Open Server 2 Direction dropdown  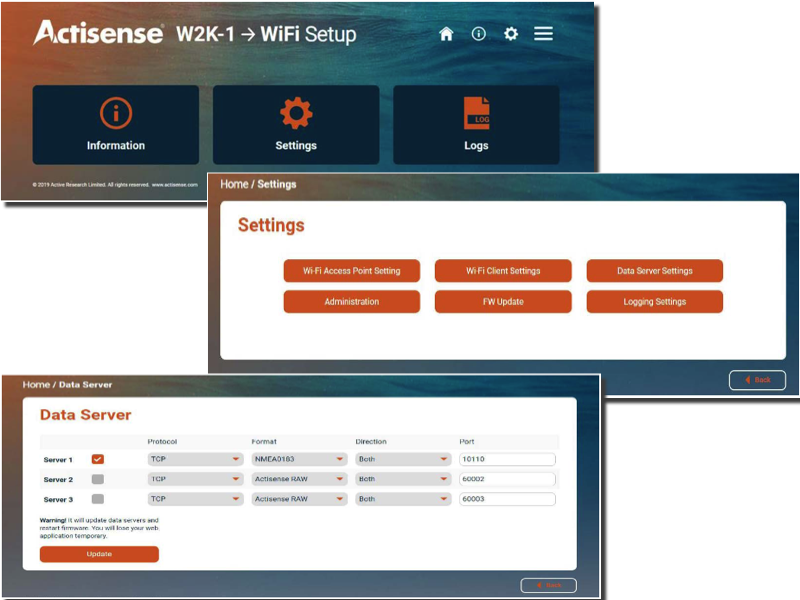pyautogui.click(x=404, y=479)
